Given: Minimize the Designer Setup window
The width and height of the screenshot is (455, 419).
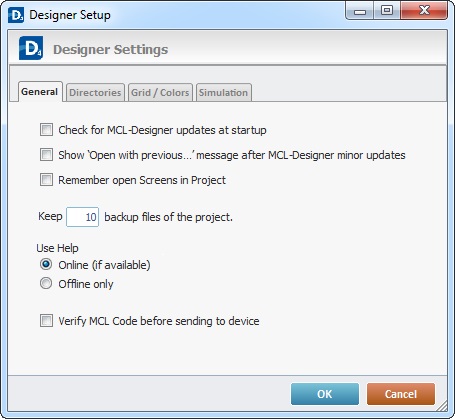Looking at the screenshot, I should coord(360,11).
